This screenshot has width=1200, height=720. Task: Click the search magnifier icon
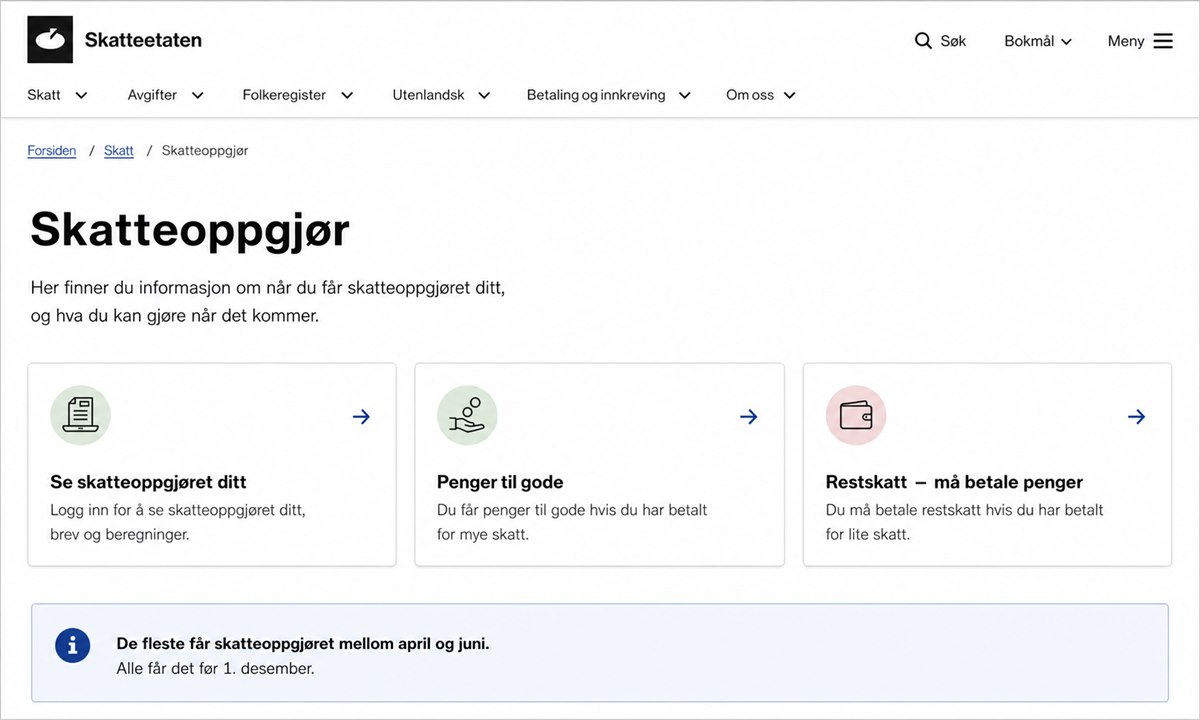(923, 41)
